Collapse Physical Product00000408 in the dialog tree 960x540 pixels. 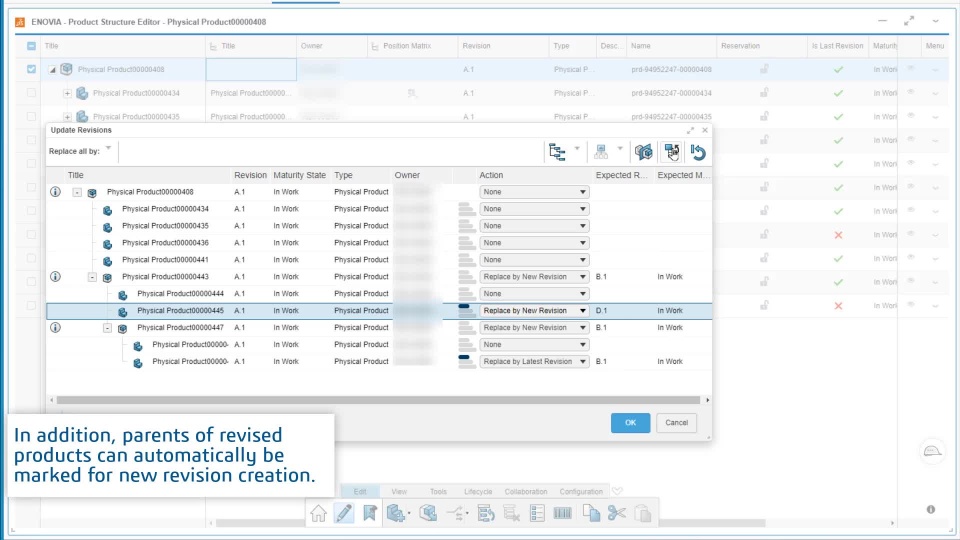coord(77,192)
